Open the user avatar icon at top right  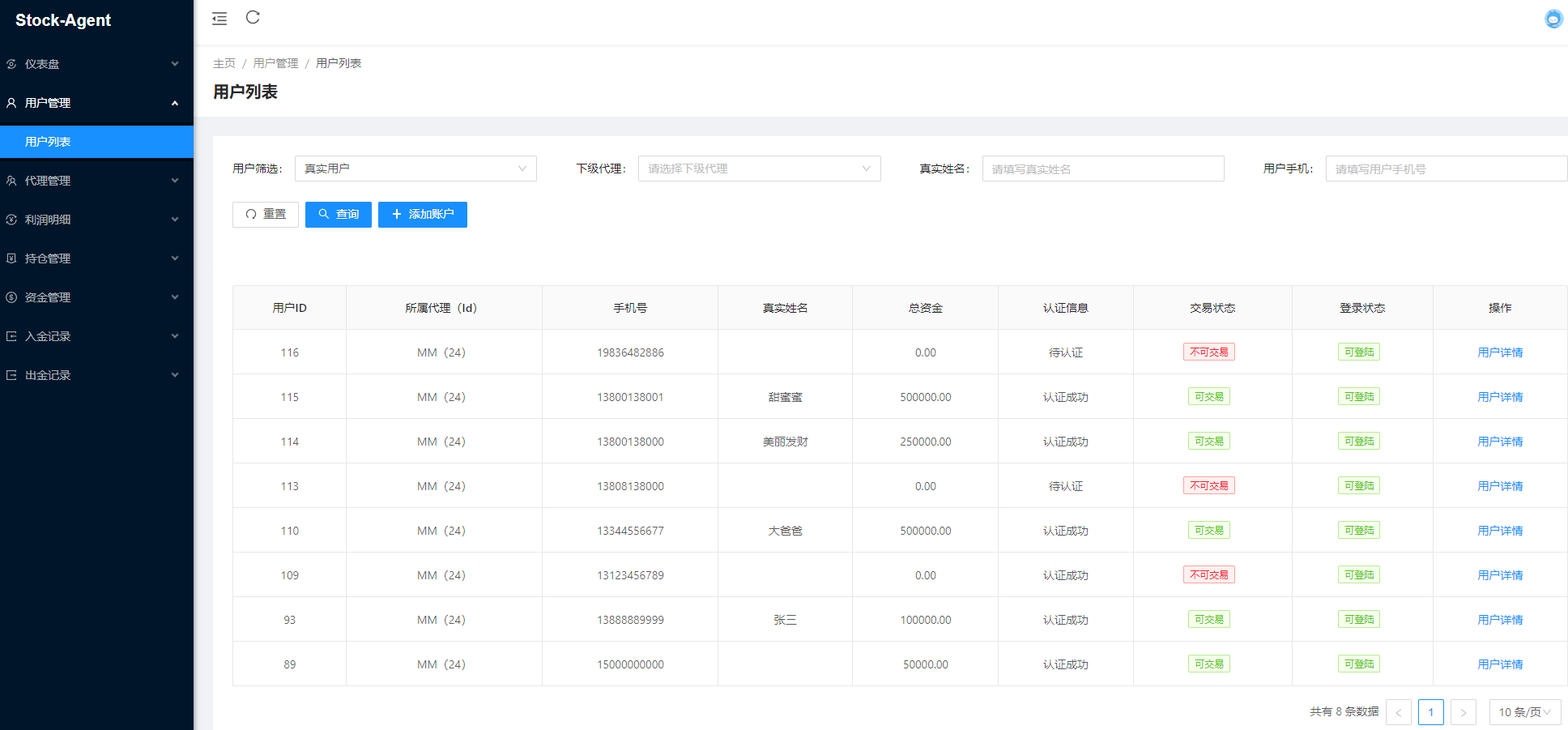pos(1553,19)
